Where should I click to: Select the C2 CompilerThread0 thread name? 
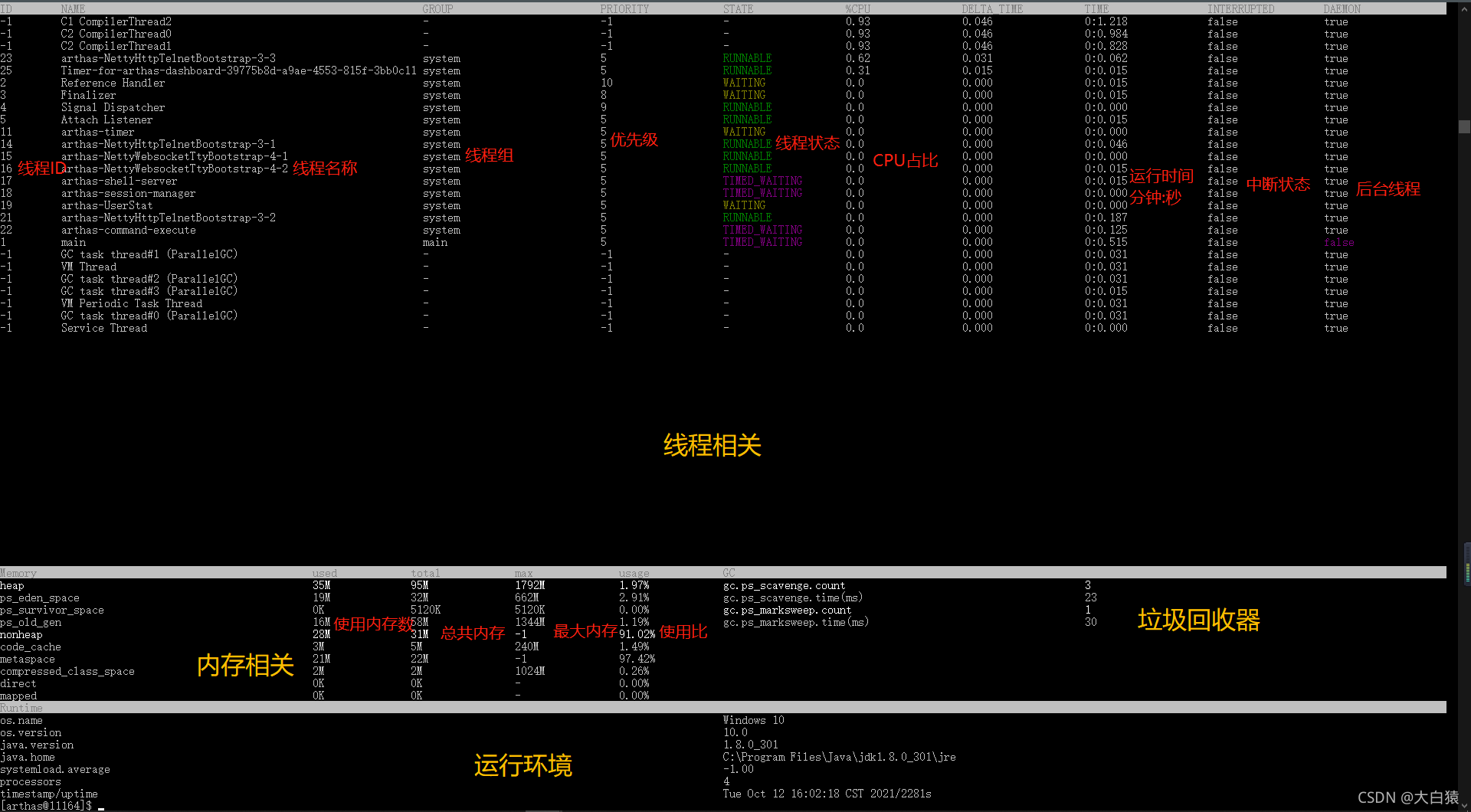coord(116,34)
